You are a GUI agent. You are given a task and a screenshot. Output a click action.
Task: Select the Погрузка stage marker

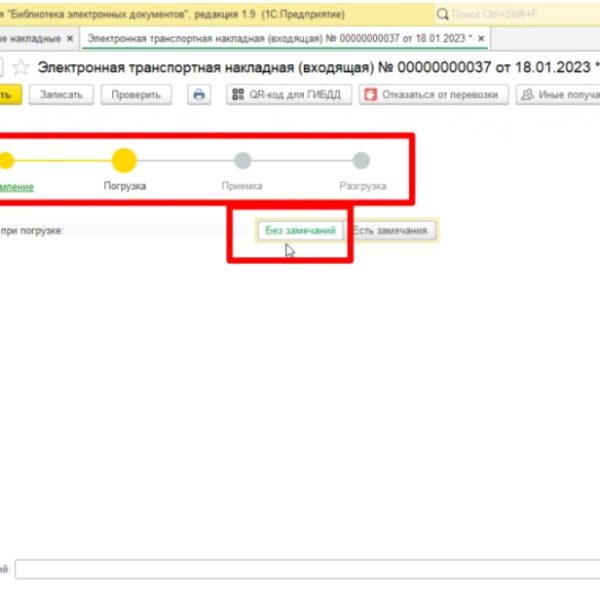tap(124, 160)
